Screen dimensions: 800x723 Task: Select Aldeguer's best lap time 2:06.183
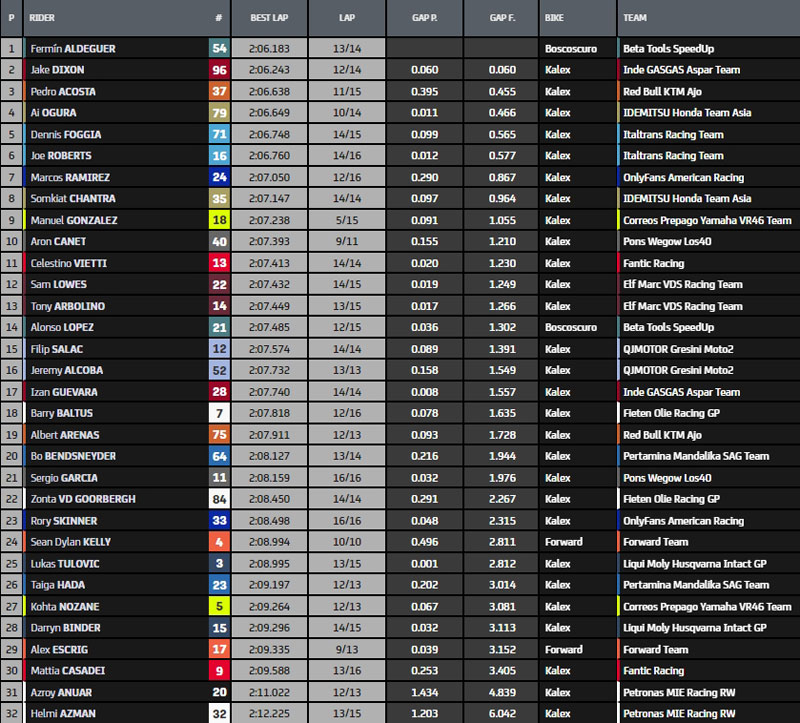(x=268, y=48)
